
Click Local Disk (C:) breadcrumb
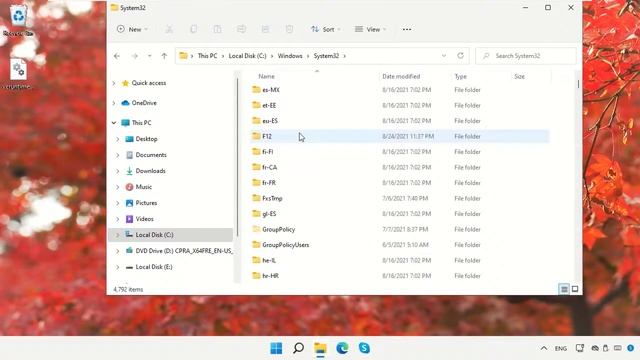click(x=247, y=56)
